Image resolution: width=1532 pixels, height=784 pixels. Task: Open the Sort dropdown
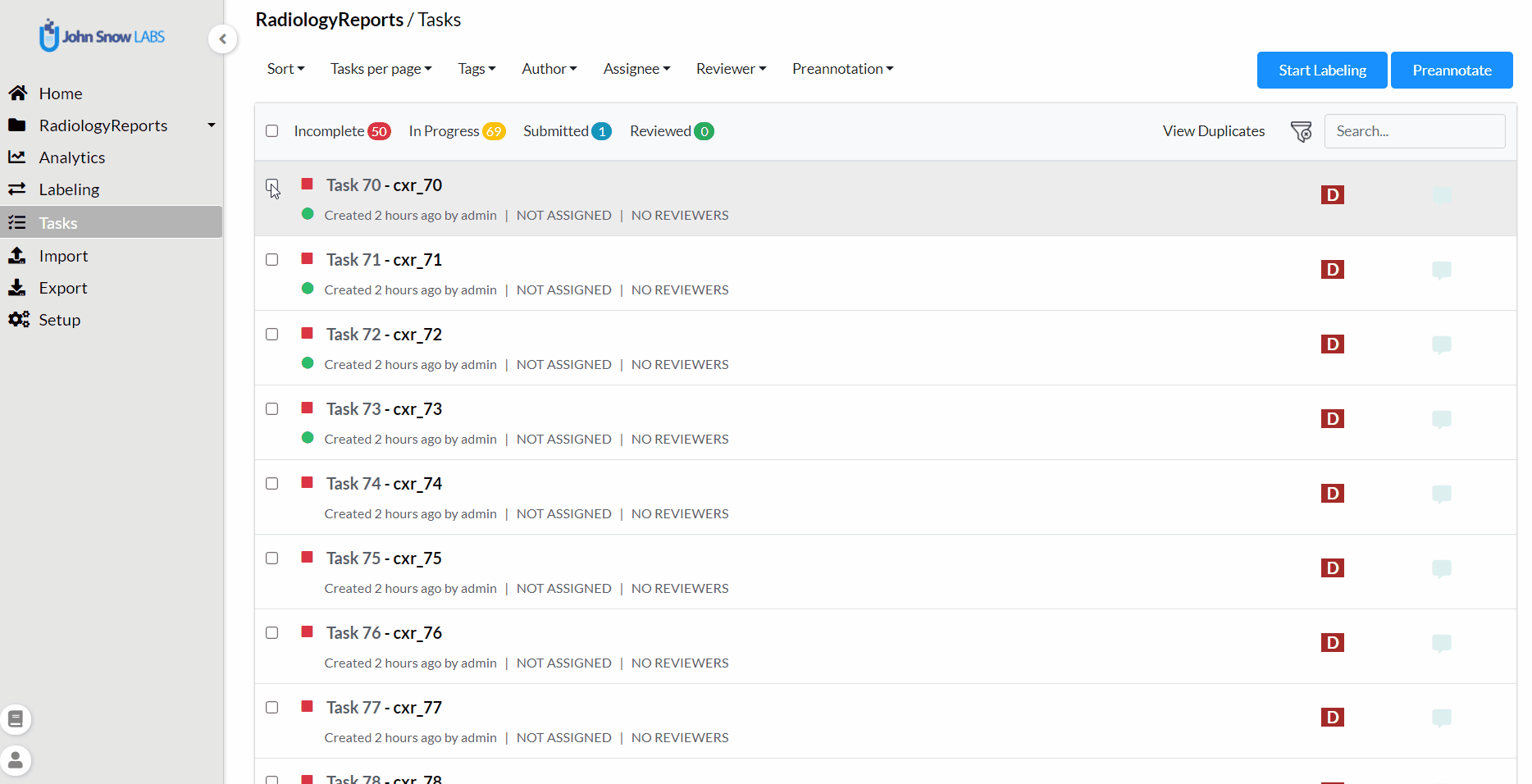285,69
